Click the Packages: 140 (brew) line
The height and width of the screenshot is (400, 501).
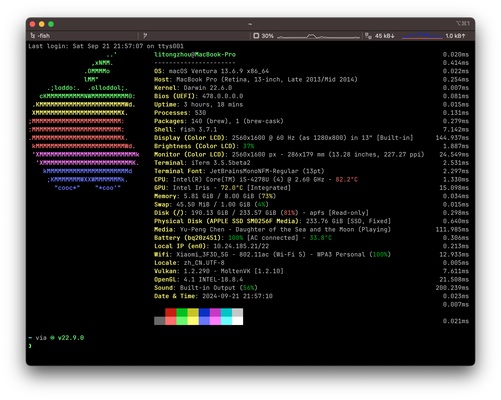[219, 121]
